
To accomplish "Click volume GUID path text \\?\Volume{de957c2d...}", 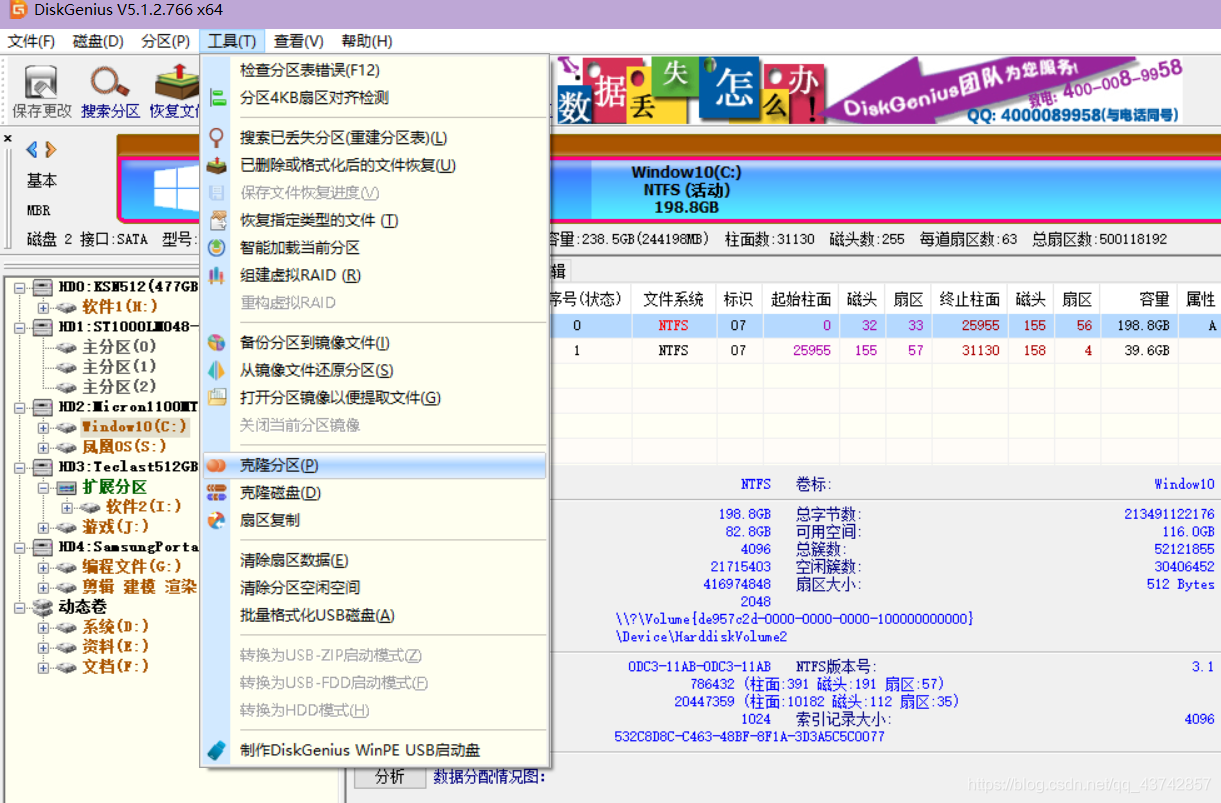I will pos(795,619).
